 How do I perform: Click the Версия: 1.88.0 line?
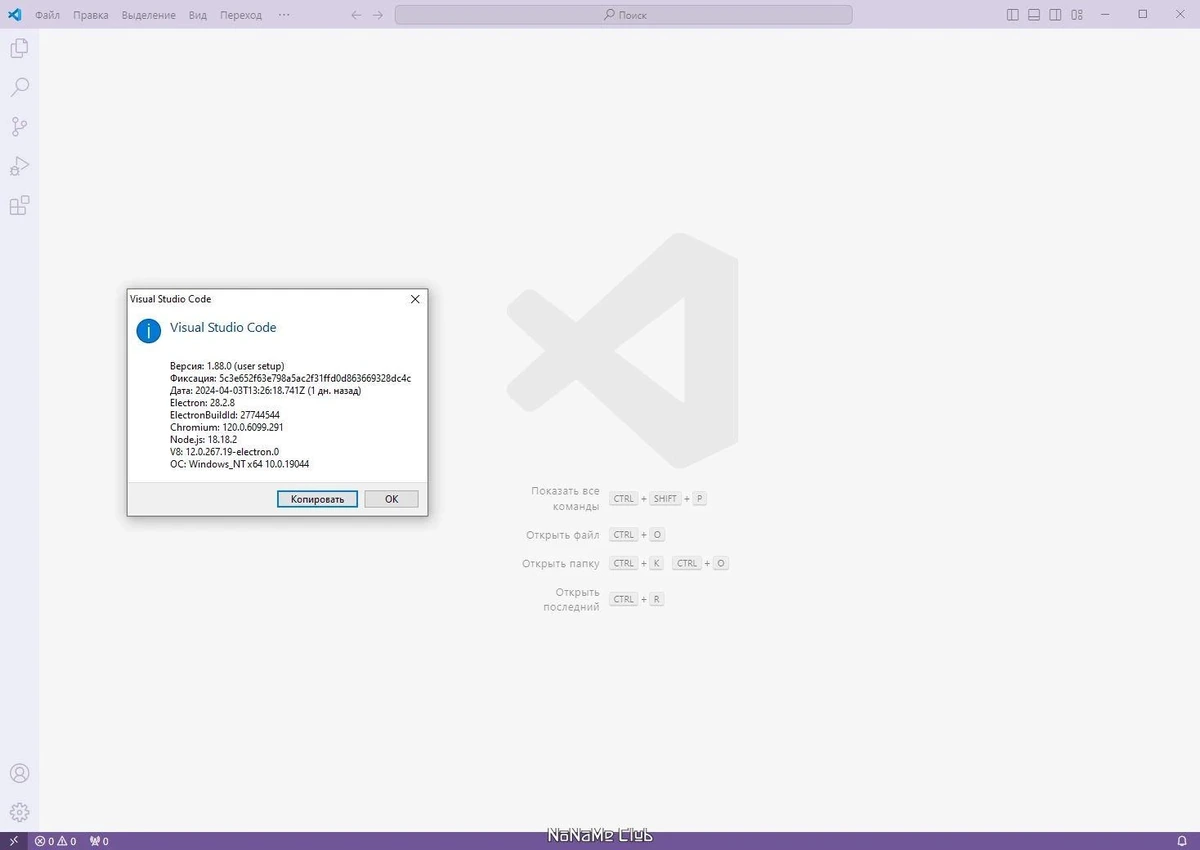(x=227, y=366)
